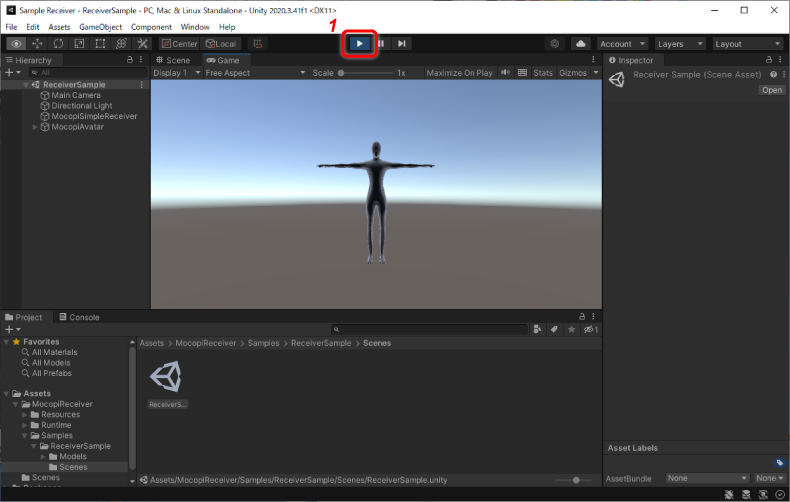Open the Layers dropdown
790x502 pixels.
click(x=680, y=44)
